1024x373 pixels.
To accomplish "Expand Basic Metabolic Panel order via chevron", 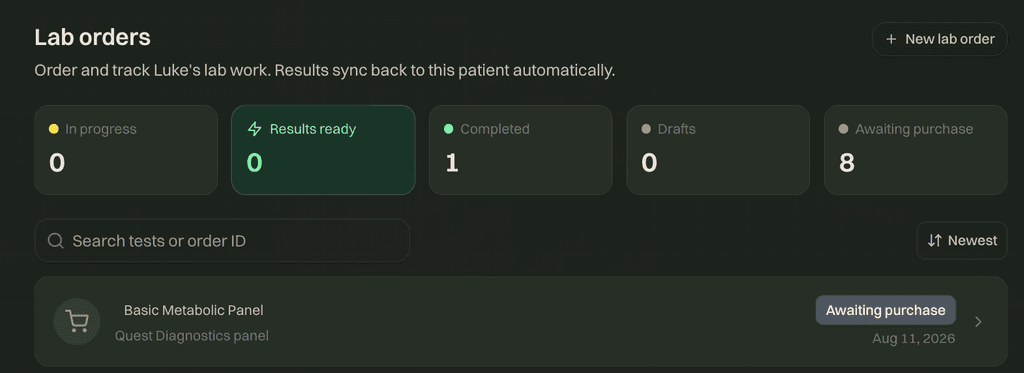I will click(x=978, y=321).
